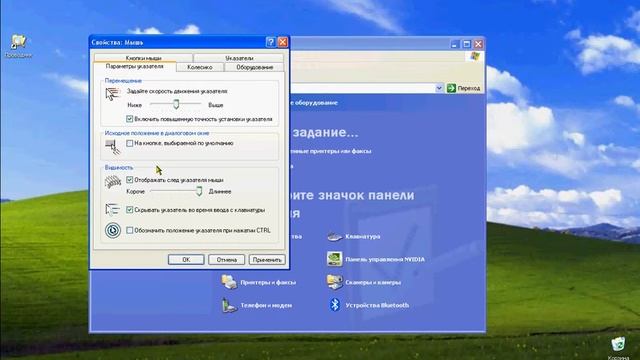Click the pointer trail length slider thumb
Image resolution: width=640 pixels, height=360 pixels.
(199, 191)
